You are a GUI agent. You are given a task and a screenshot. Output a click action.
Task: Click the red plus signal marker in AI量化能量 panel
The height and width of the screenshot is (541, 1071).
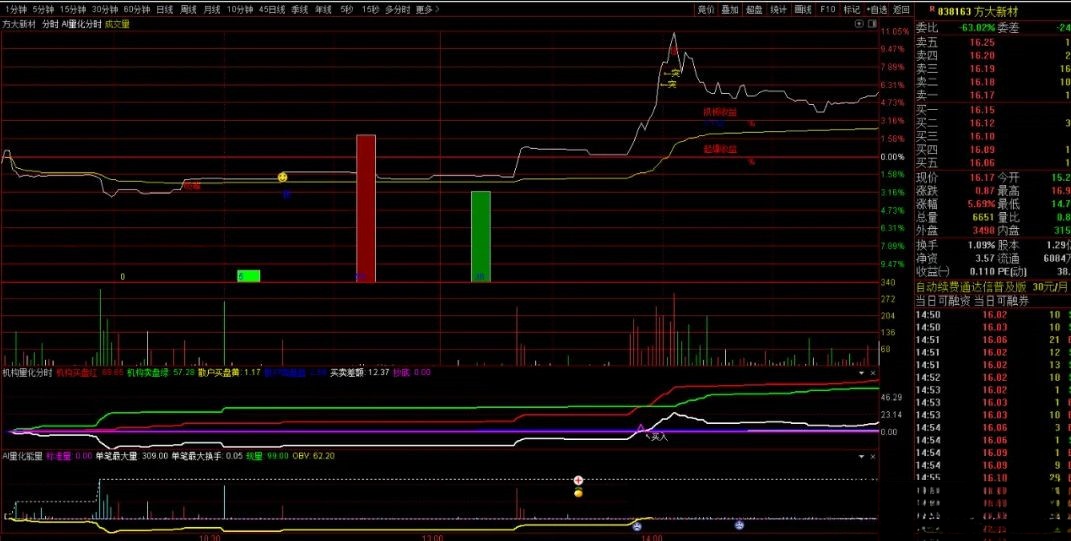click(578, 481)
